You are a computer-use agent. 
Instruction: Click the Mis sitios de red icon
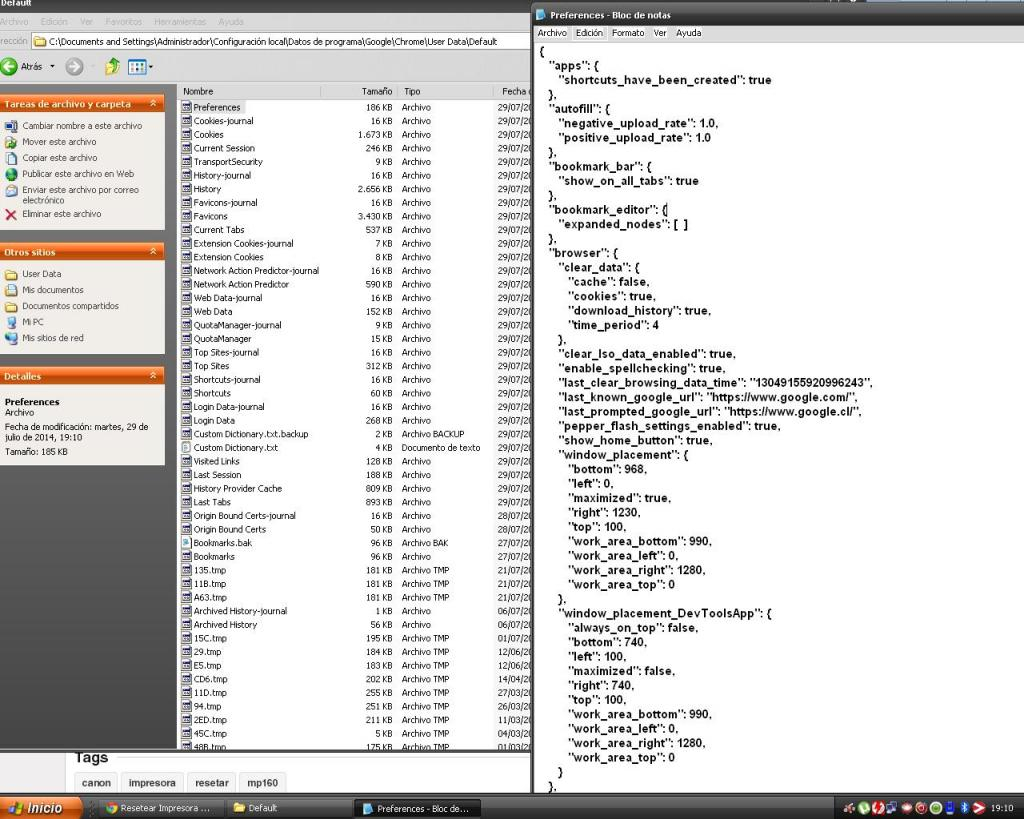point(12,338)
